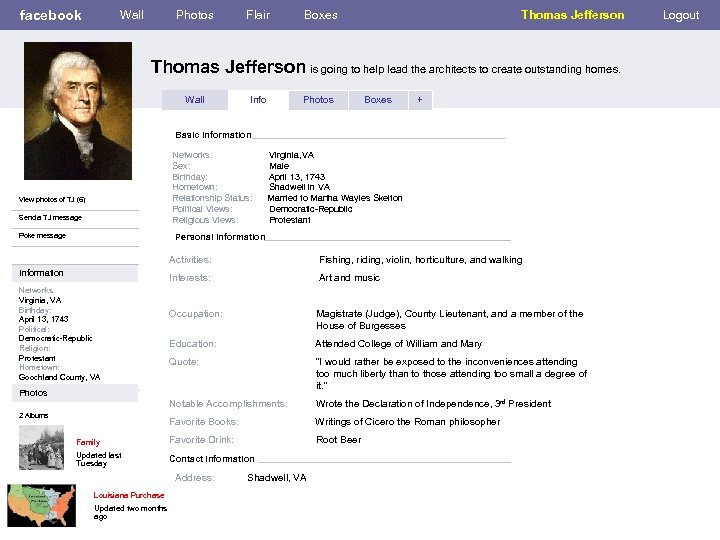Select the Info profile tab
Image resolution: width=720 pixels, height=540 pixels.
point(258,100)
